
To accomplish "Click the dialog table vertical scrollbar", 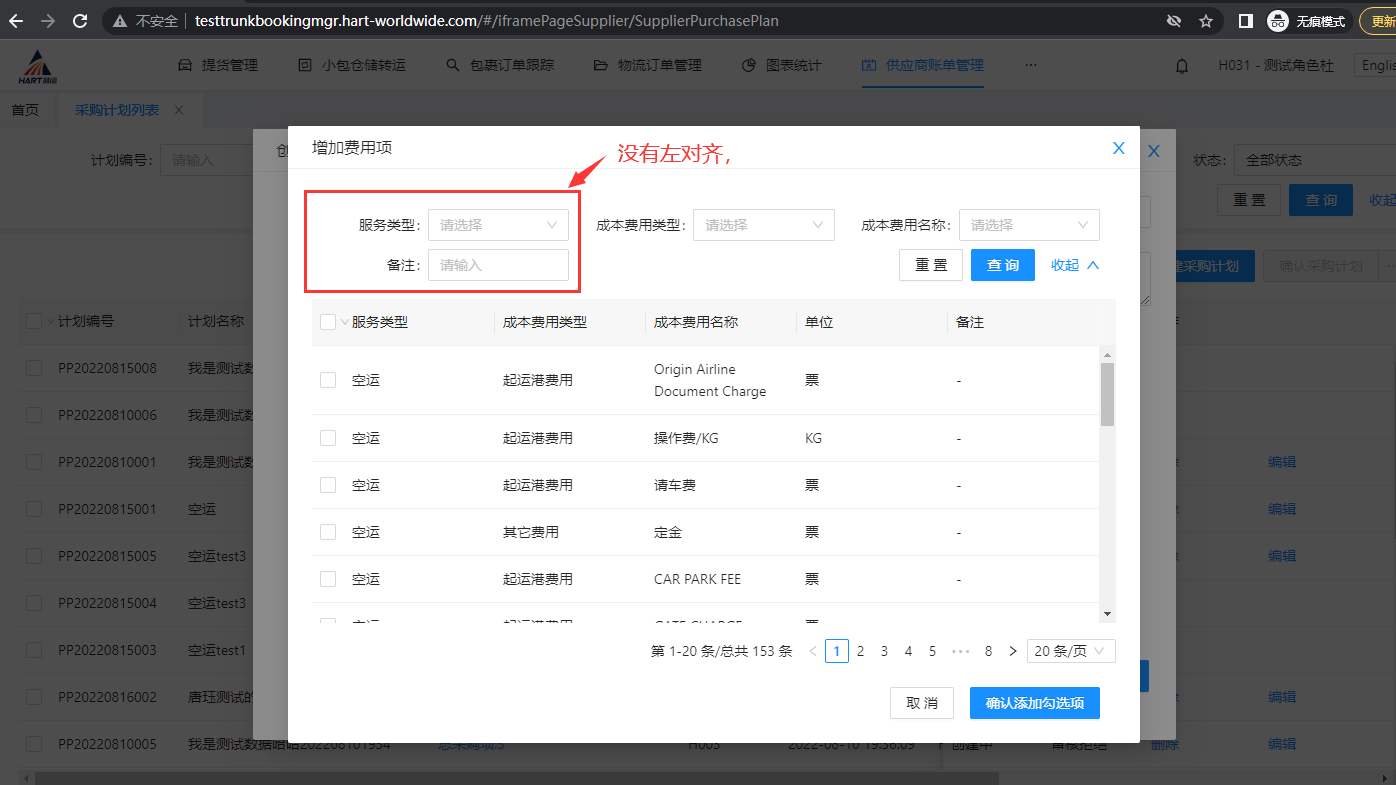I will pyautogui.click(x=1107, y=395).
